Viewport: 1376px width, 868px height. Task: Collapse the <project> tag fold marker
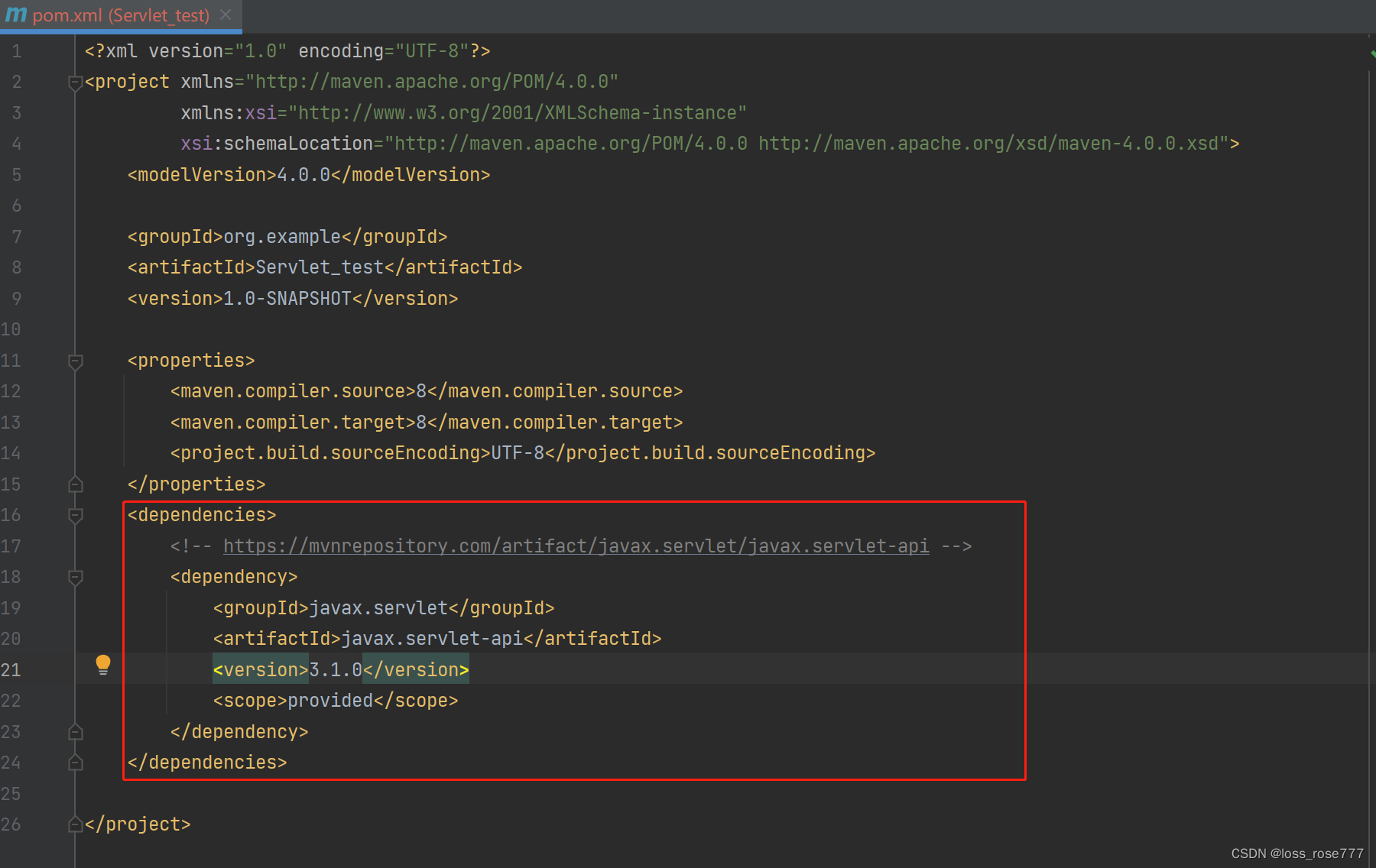click(75, 83)
